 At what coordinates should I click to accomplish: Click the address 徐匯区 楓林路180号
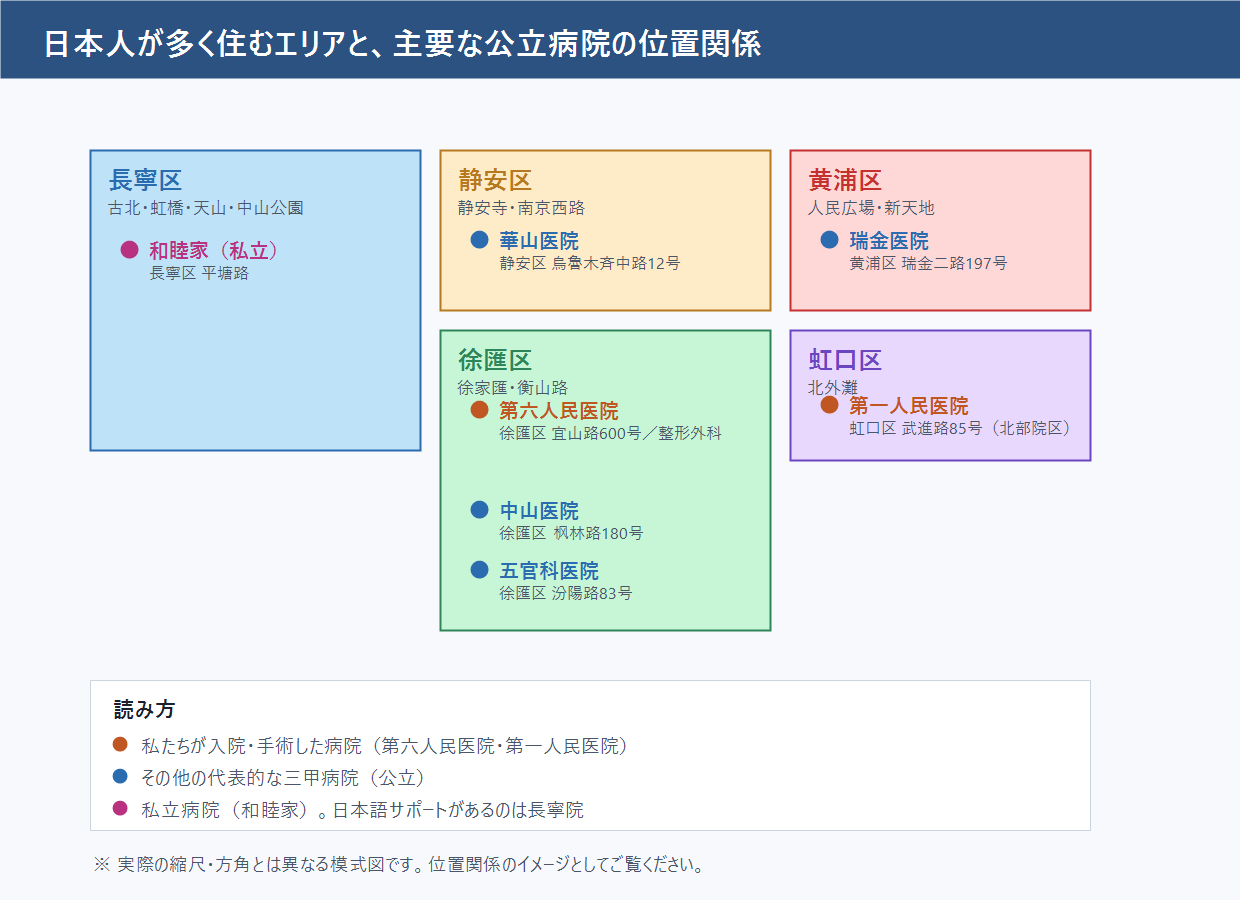[571, 533]
